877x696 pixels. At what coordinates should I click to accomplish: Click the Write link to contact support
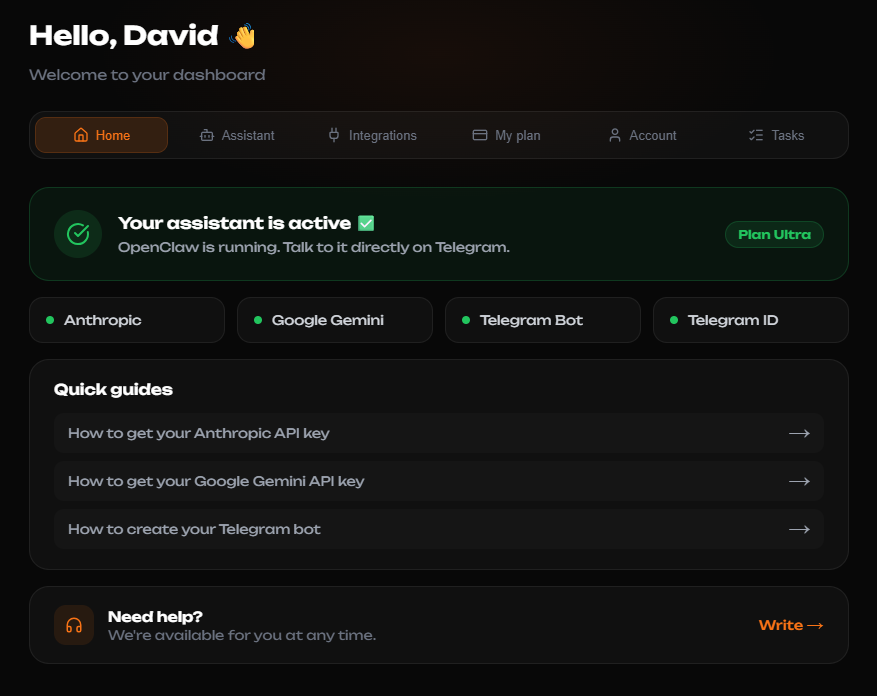[x=791, y=625]
